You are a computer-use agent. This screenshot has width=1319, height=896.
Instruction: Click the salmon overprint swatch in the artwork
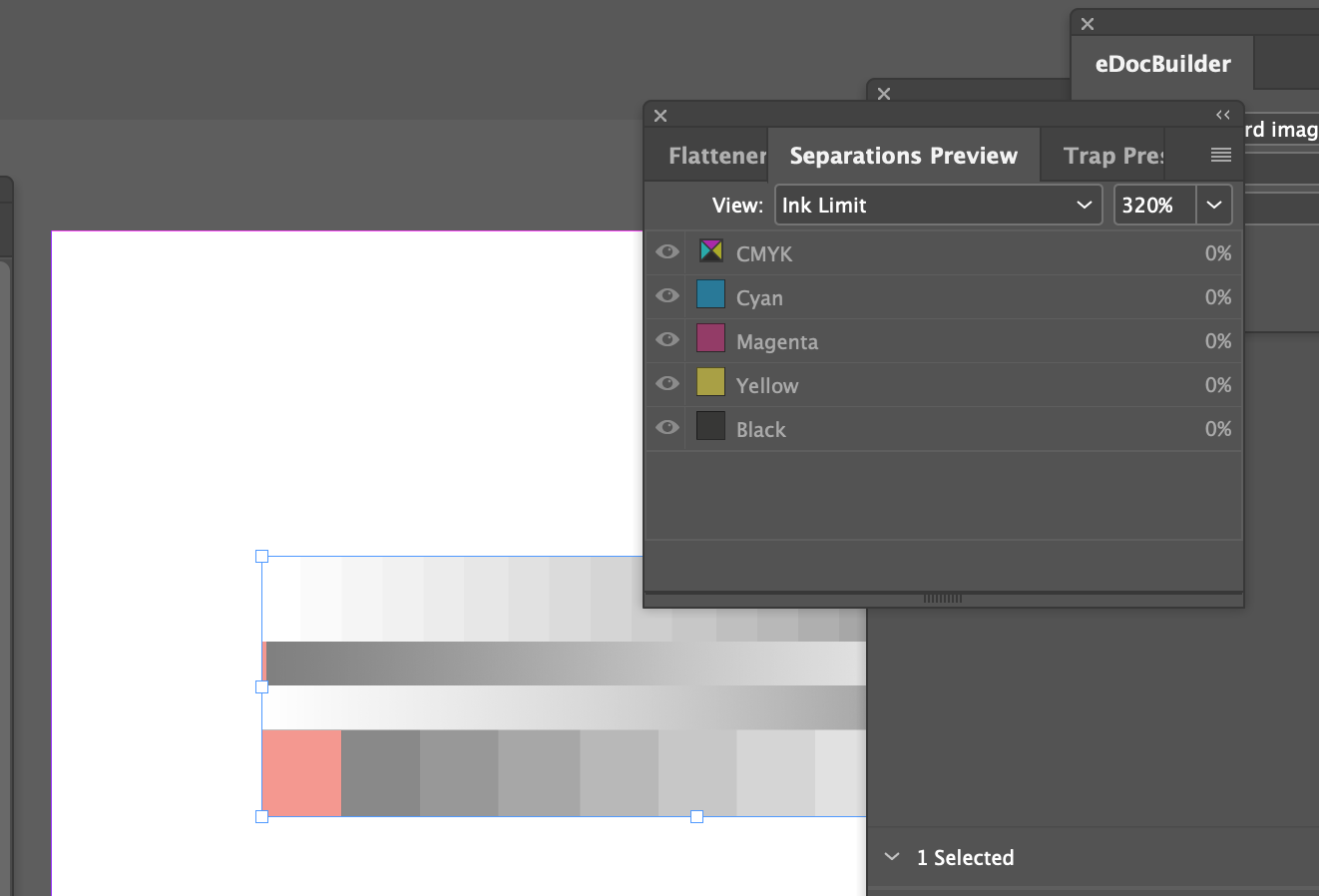(300, 772)
